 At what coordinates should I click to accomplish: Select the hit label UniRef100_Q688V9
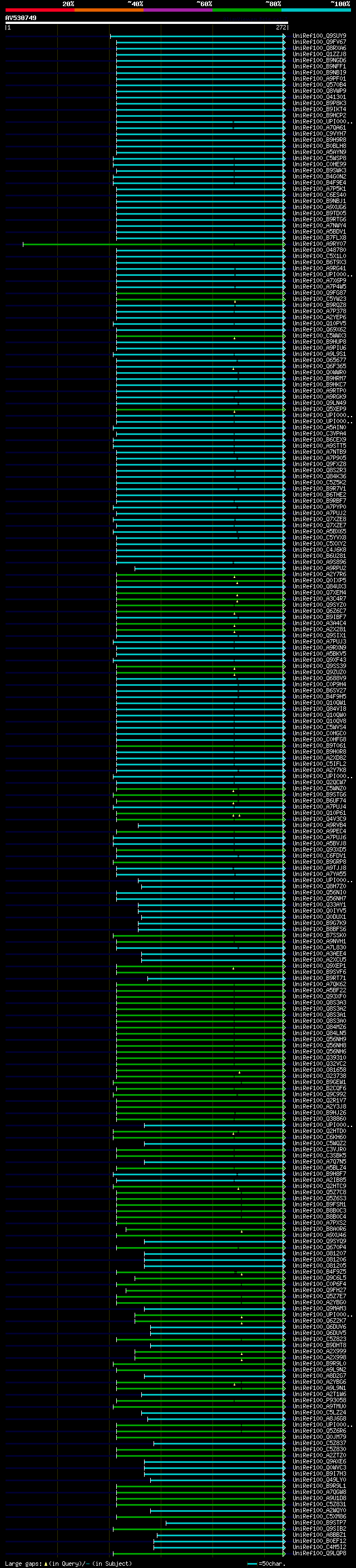[x=319, y=678]
